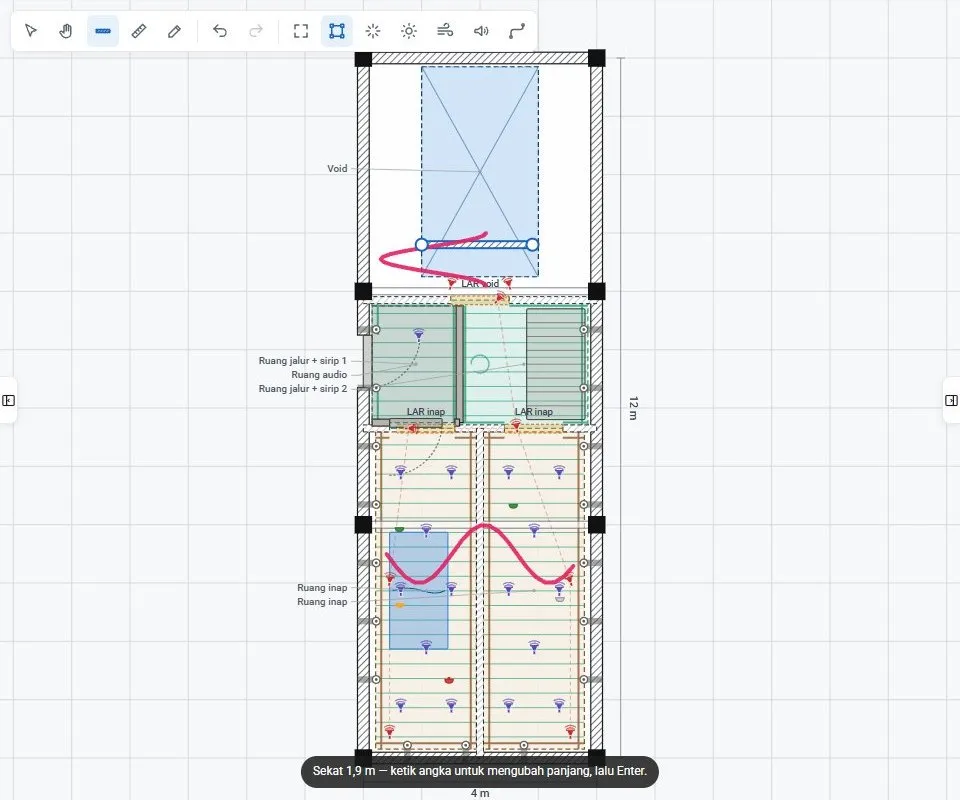The image size is (960, 800).
Task: Open the left sidebar panel
Action: point(9,400)
